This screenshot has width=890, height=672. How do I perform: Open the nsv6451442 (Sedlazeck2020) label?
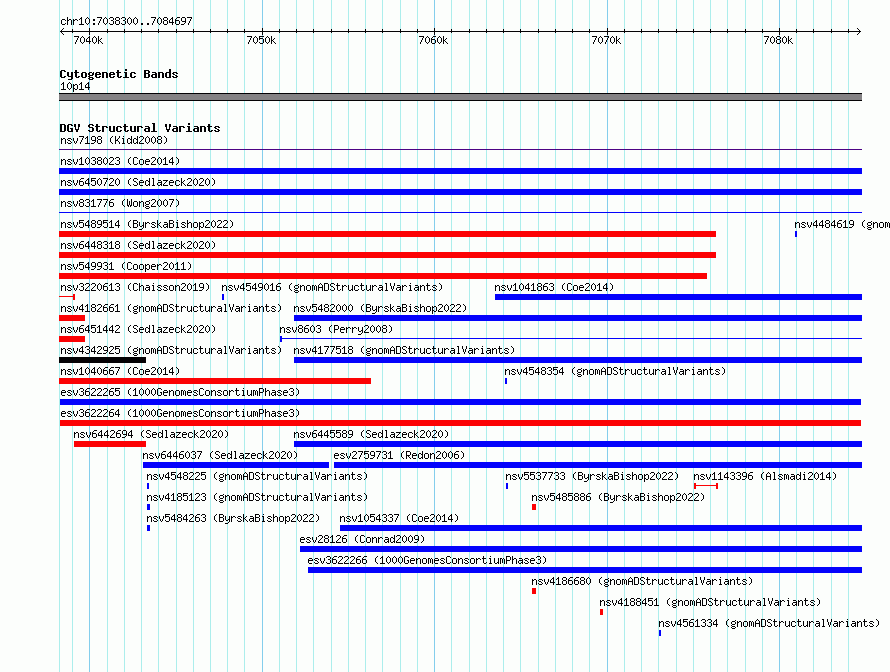click(x=138, y=329)
